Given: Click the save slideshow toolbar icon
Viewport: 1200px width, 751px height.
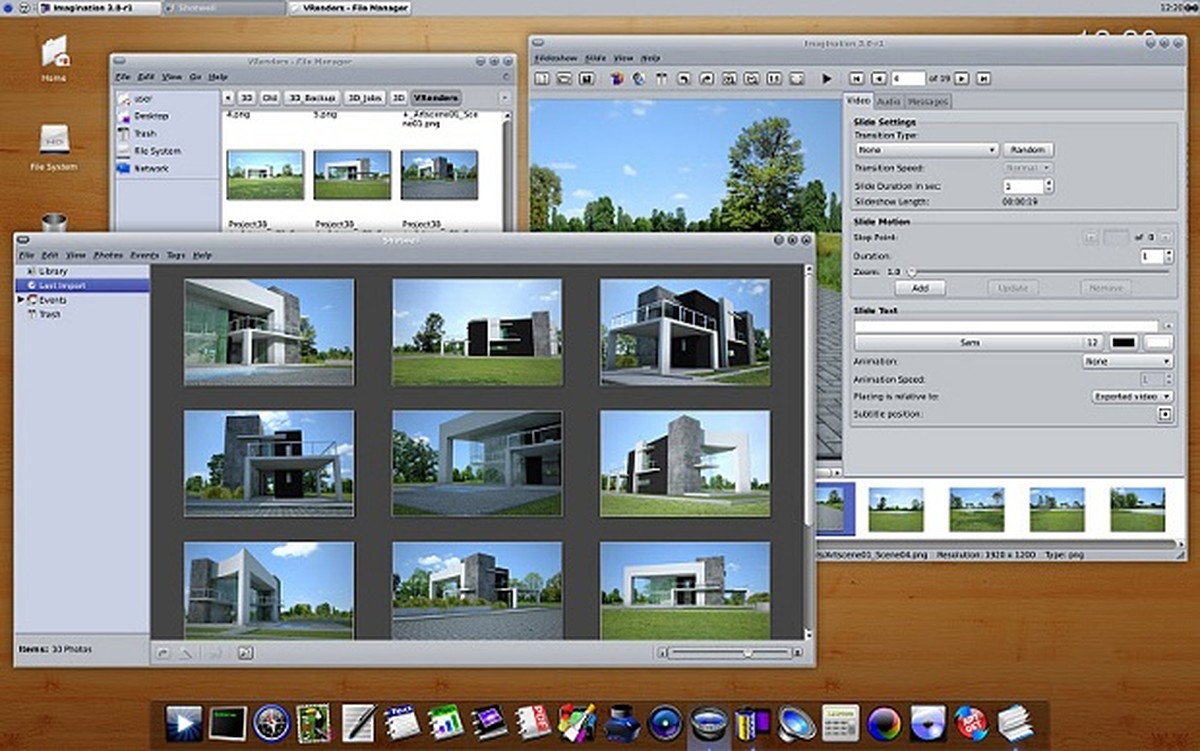Looking at the screenshot, I should click(x=585, y=78).
